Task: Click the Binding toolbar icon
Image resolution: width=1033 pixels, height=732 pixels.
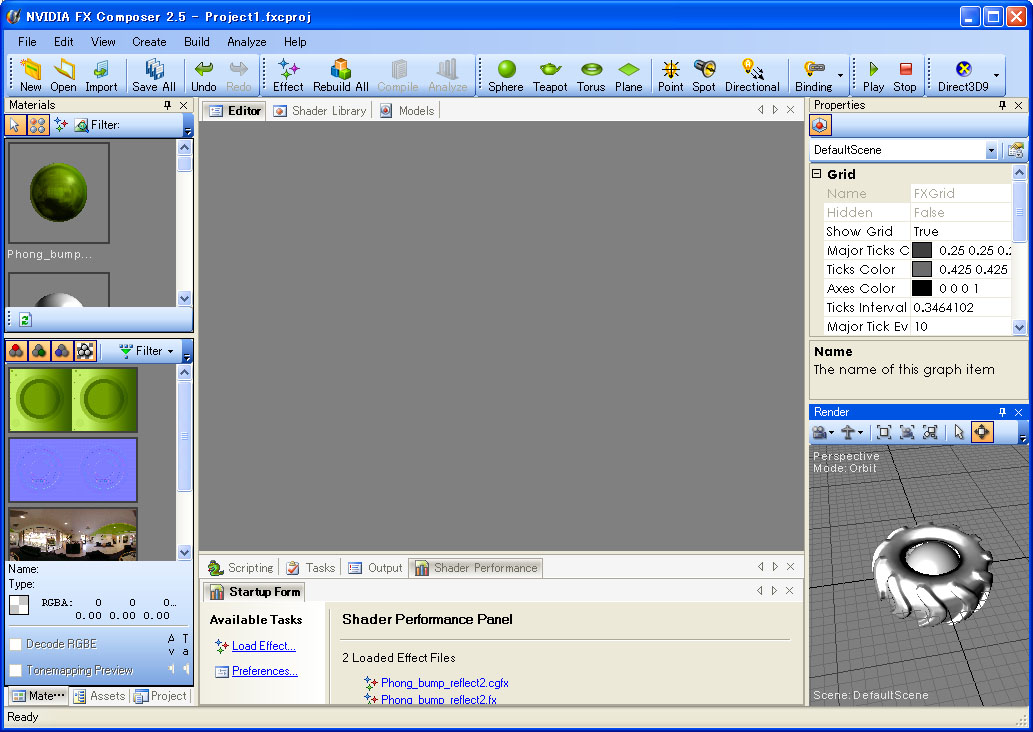Action: pyautogui.click(x=814, y=76)
